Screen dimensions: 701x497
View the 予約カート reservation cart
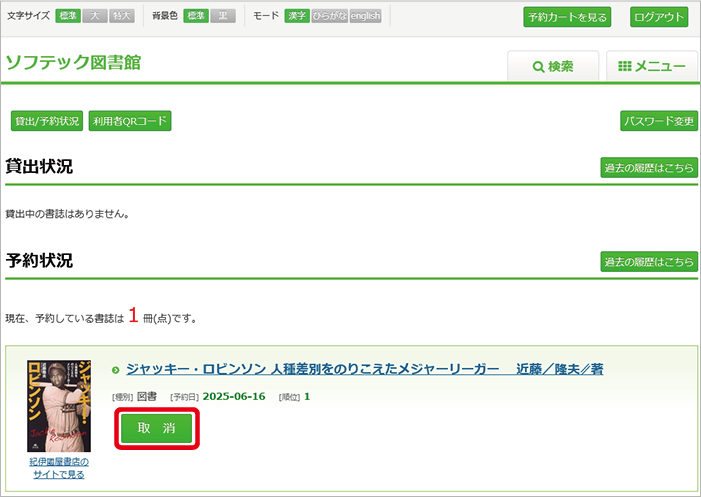tap(566, 17)
